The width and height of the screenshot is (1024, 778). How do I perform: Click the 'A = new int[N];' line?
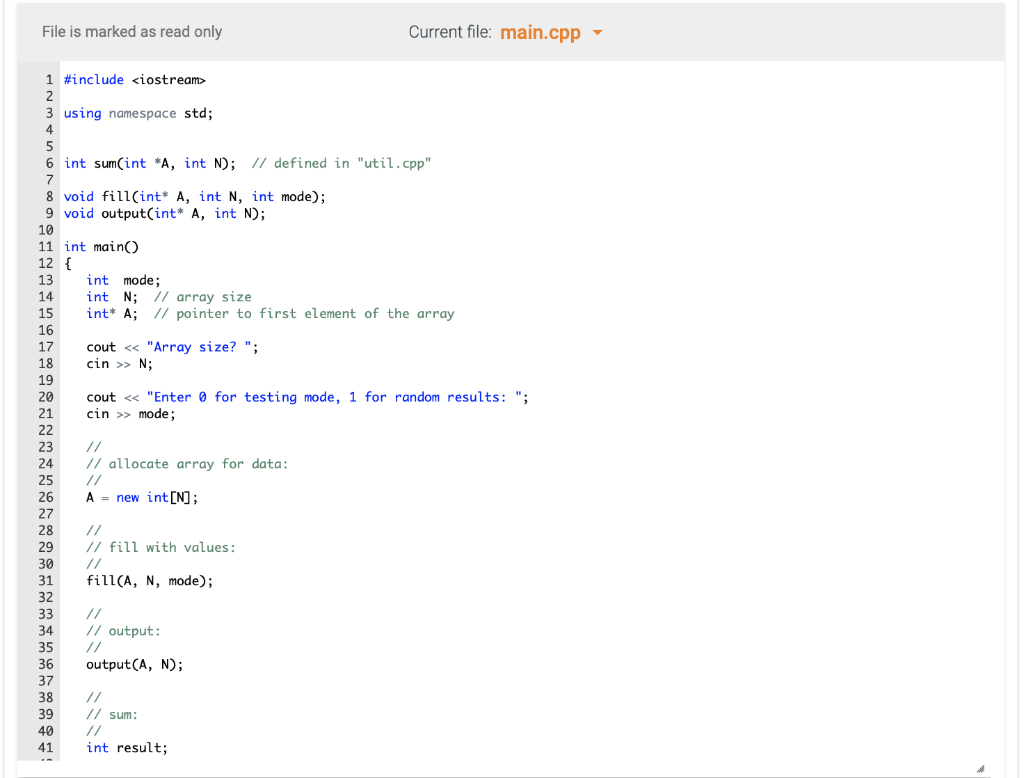(142, 498)
